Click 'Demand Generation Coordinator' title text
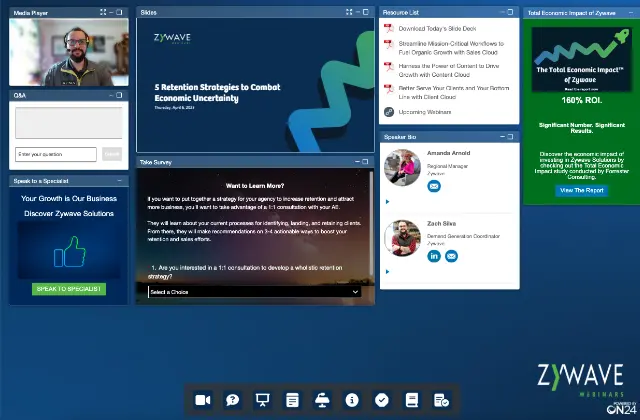Viewport: 640px width, 420px height. pos(463,236)
